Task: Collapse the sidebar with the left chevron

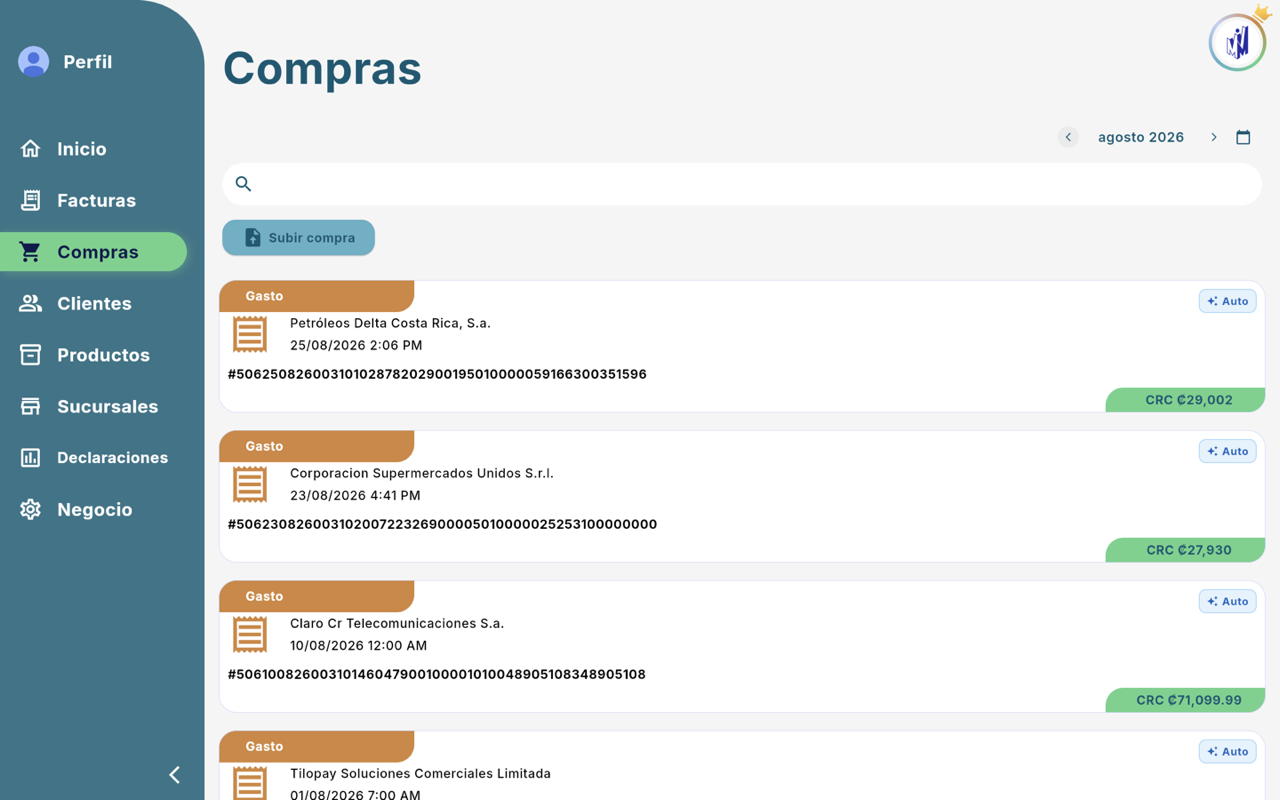Action: point(175,775)
